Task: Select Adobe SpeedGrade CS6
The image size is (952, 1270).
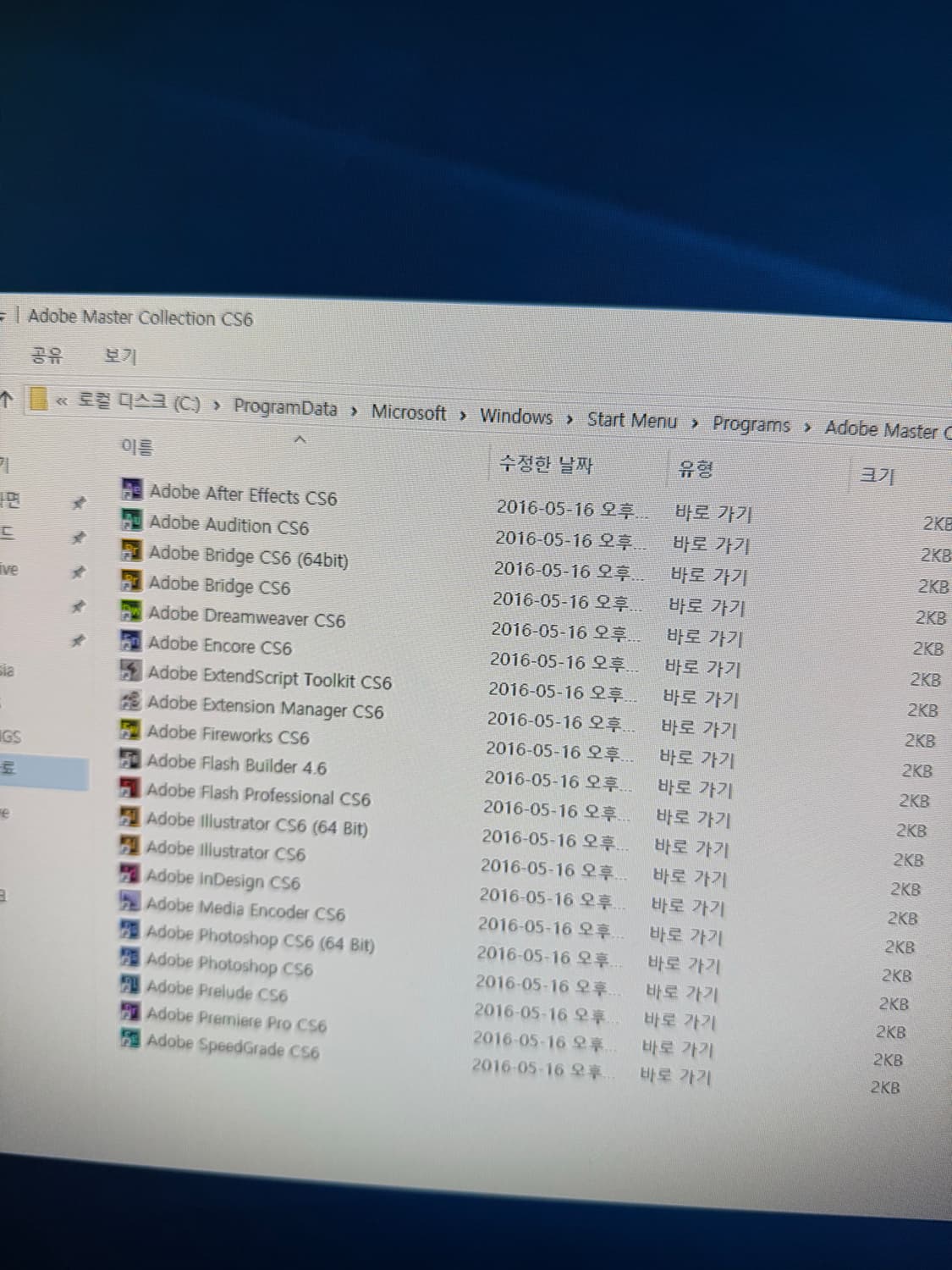Action: (x=232, y=1050)
